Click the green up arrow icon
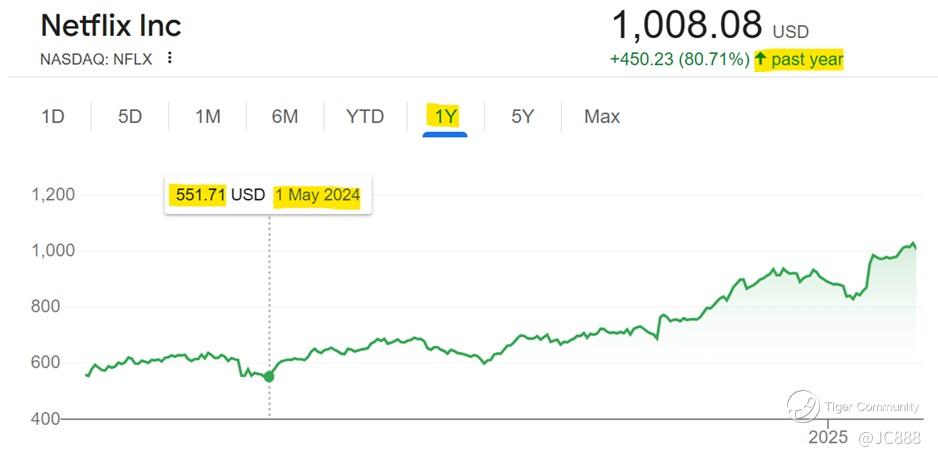 760,59
